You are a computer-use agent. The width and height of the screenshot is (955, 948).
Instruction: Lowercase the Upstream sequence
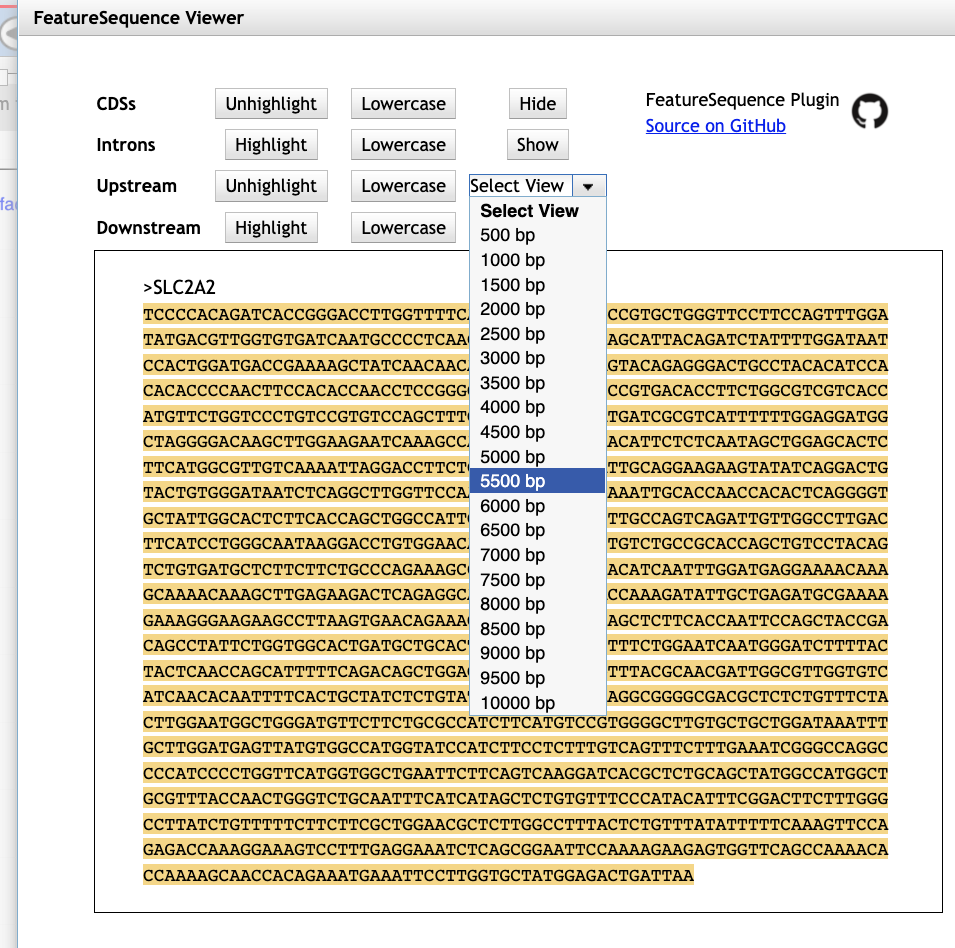pos(403,186)
